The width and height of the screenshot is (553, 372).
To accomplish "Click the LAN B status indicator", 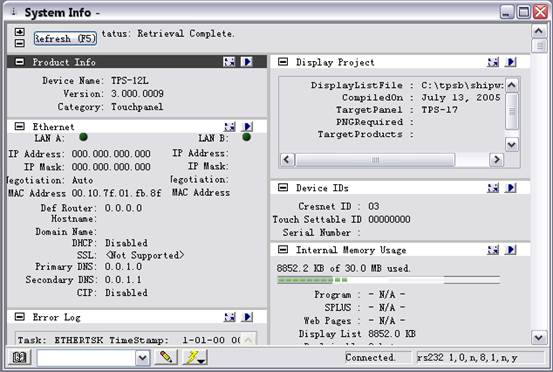I will (247, 137).
